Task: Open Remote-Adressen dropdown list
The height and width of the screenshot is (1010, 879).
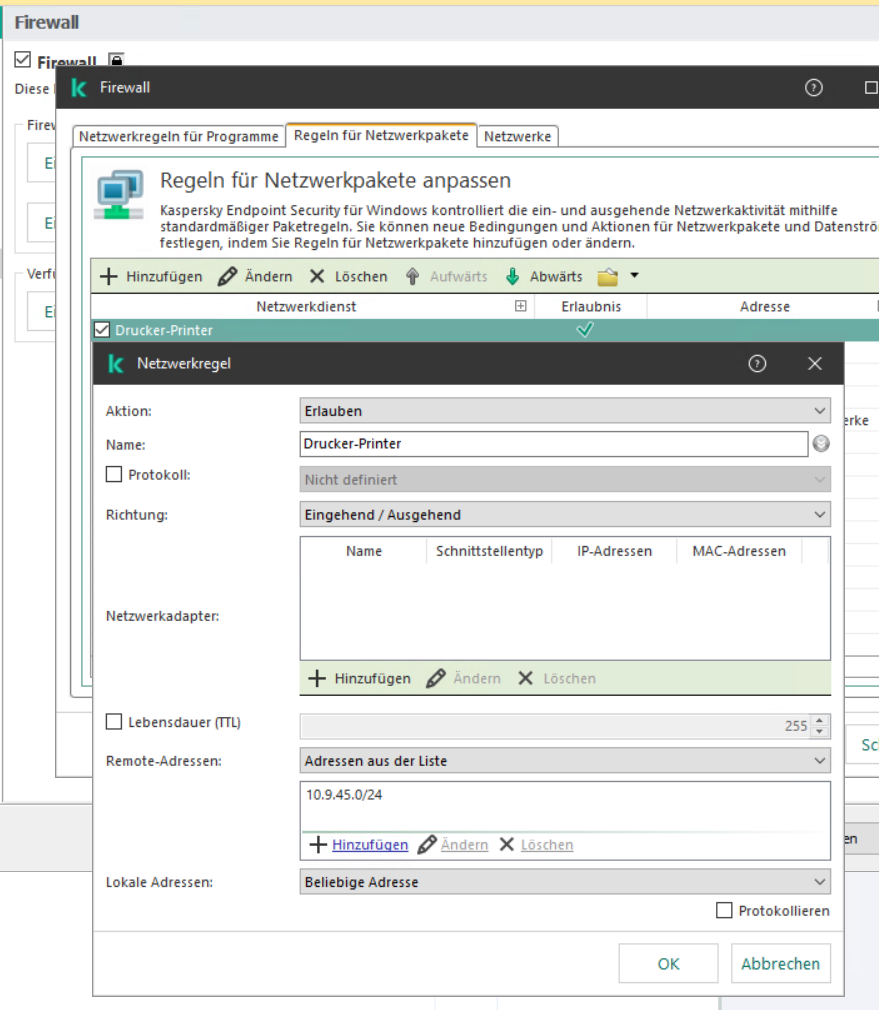Action: [565, 761]
